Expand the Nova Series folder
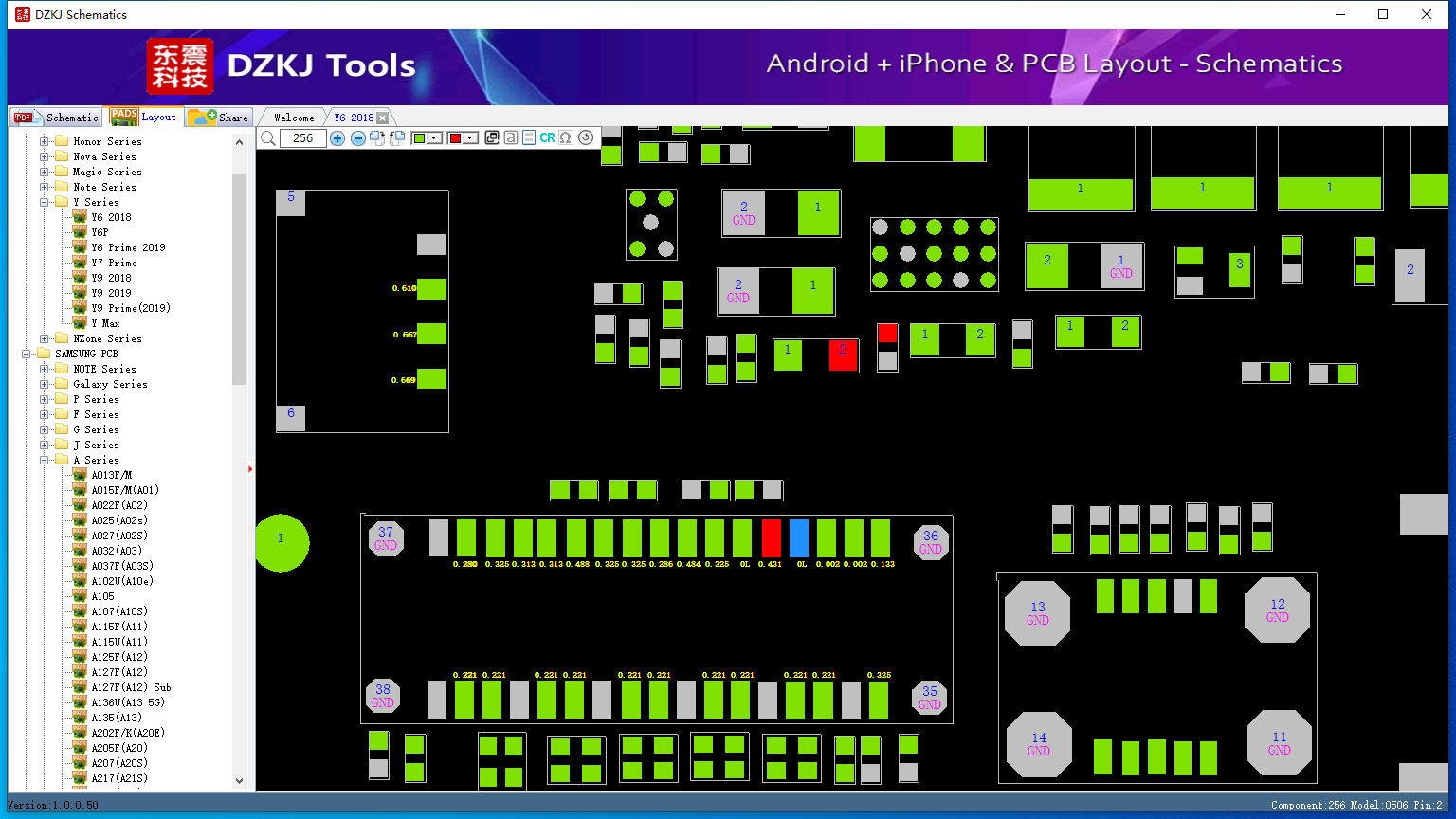 click(44, 156)
